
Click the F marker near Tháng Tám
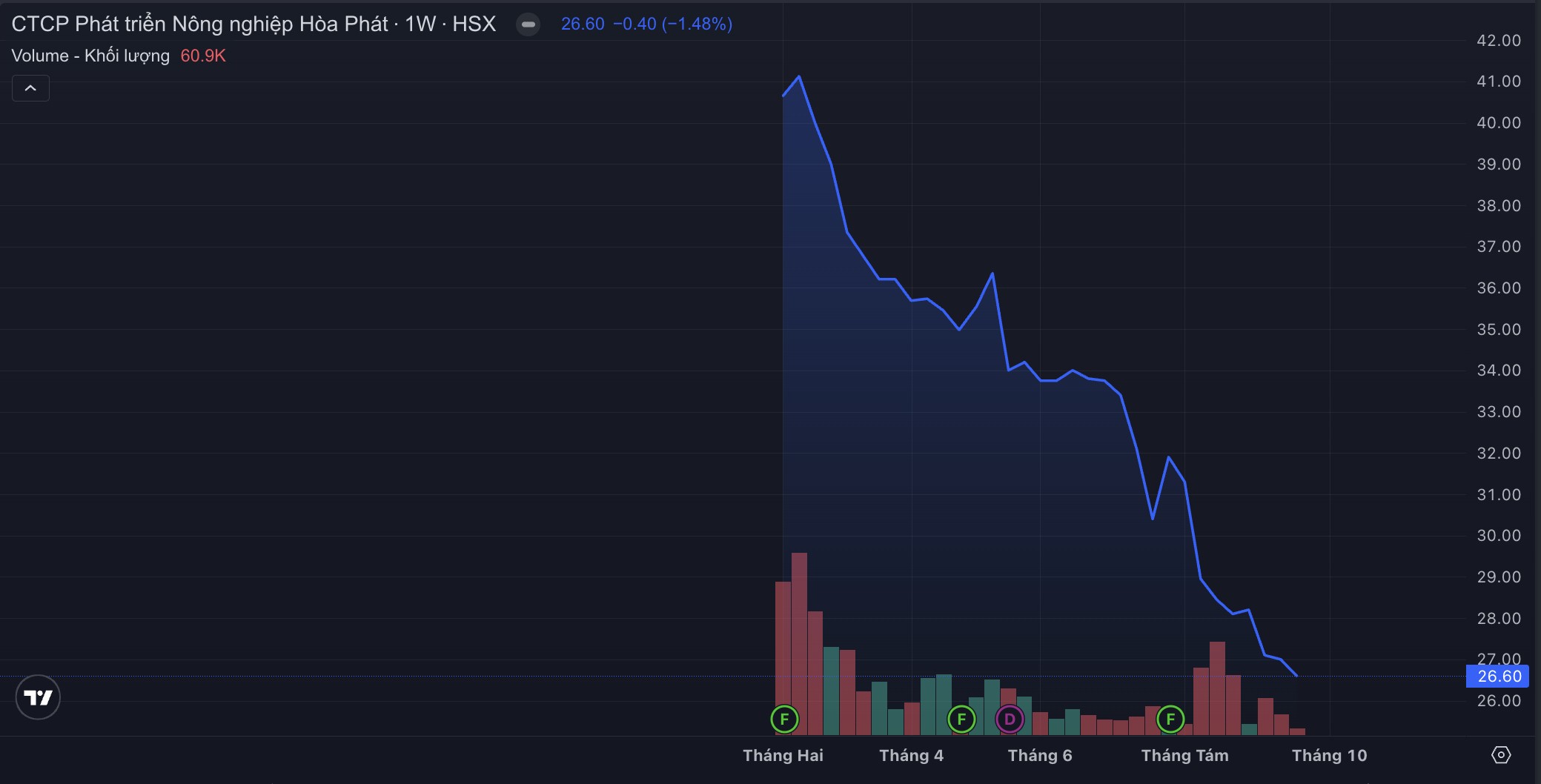[1170, 719]
